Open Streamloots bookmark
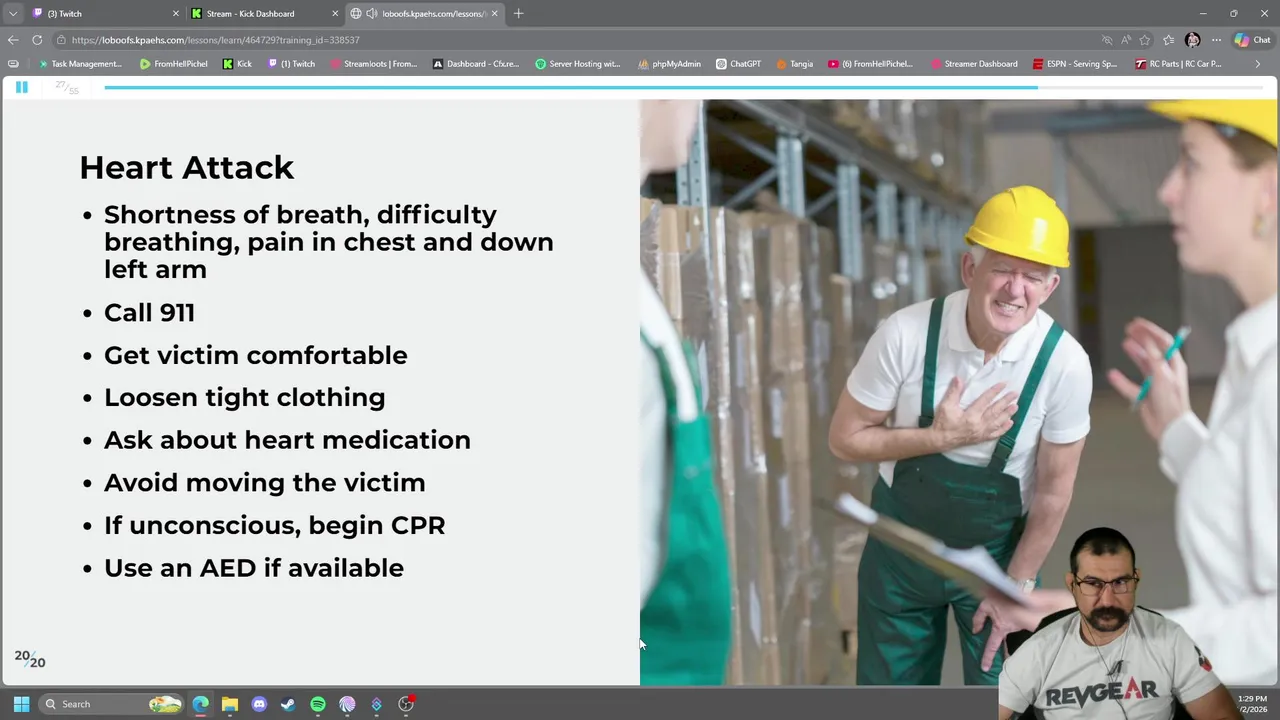1280x720 pixels. pyautogui.click(x=373, y=64)
